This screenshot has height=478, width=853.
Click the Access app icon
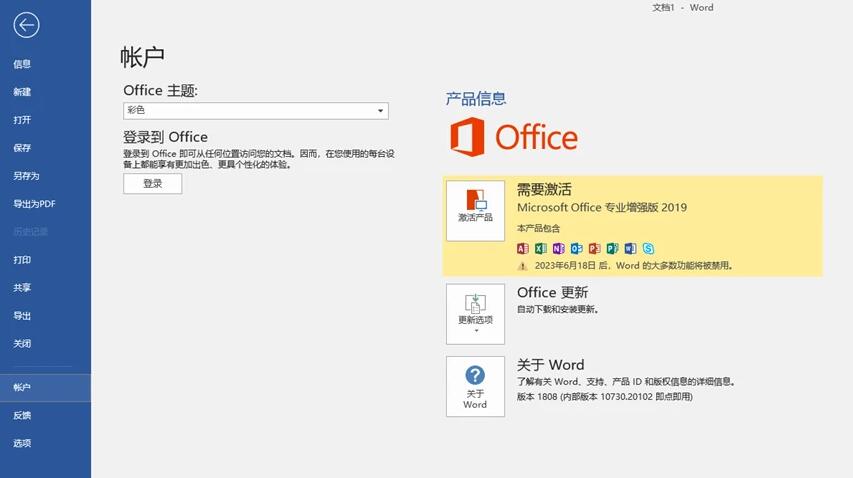pos(523,249)
